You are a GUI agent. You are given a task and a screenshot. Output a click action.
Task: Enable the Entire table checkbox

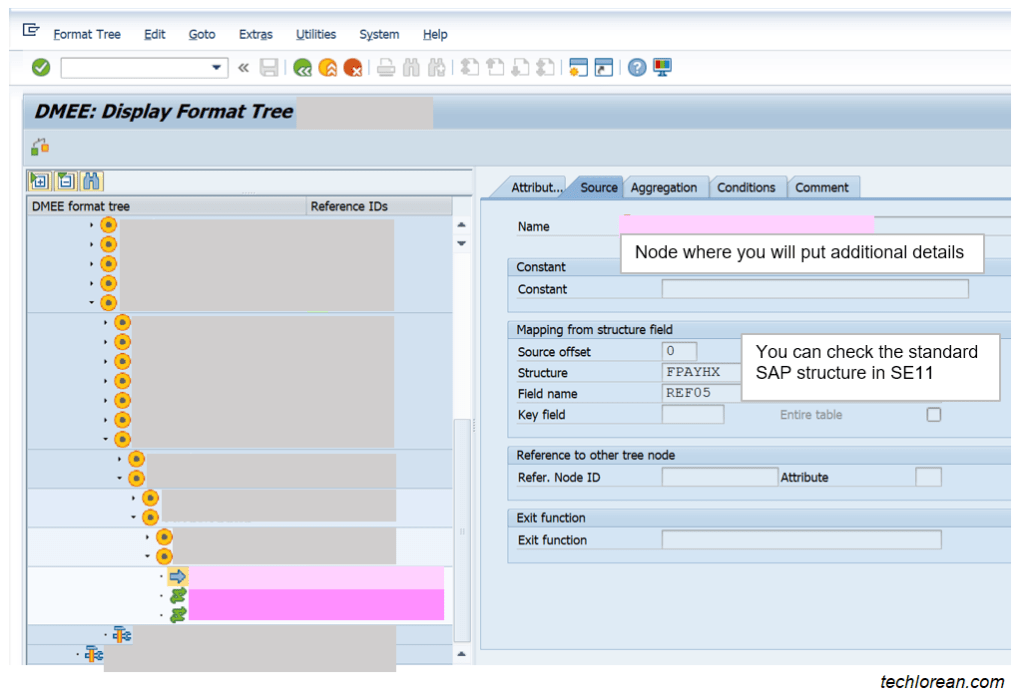[934, 414]
